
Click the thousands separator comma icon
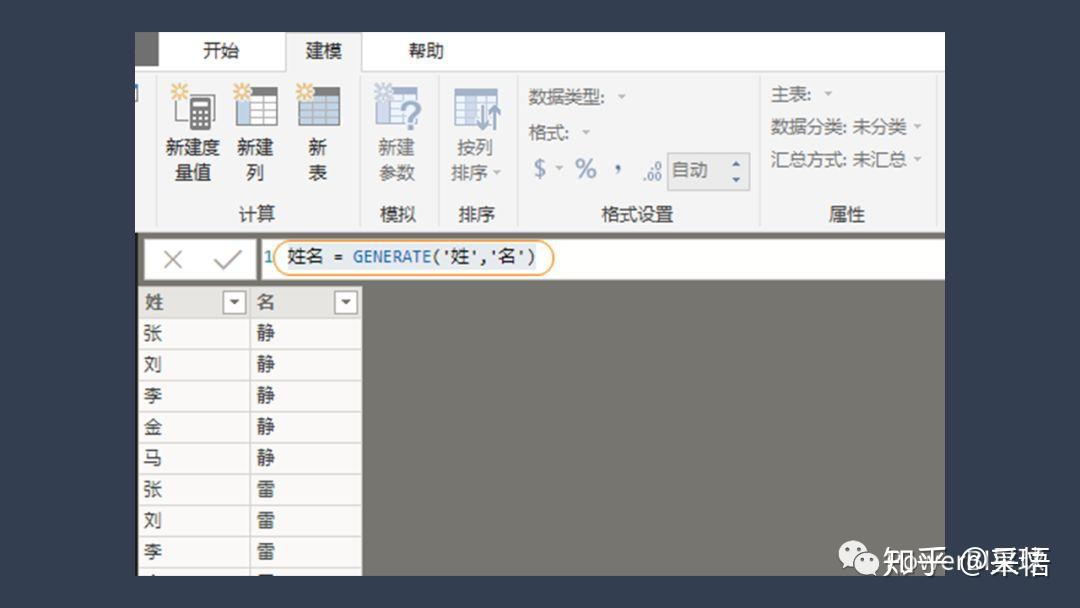click(x=618, y=169)
